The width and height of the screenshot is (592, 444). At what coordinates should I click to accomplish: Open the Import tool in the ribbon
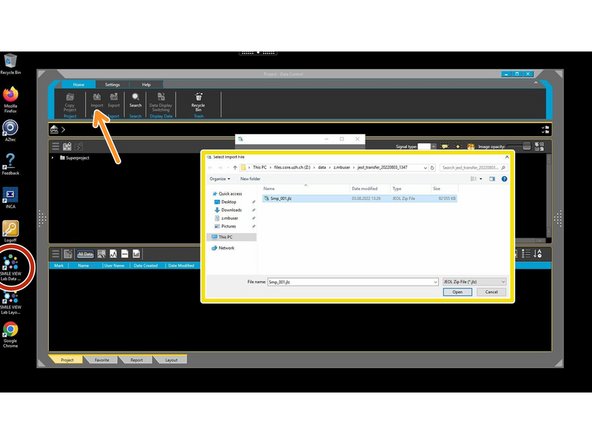coord(97,100)
